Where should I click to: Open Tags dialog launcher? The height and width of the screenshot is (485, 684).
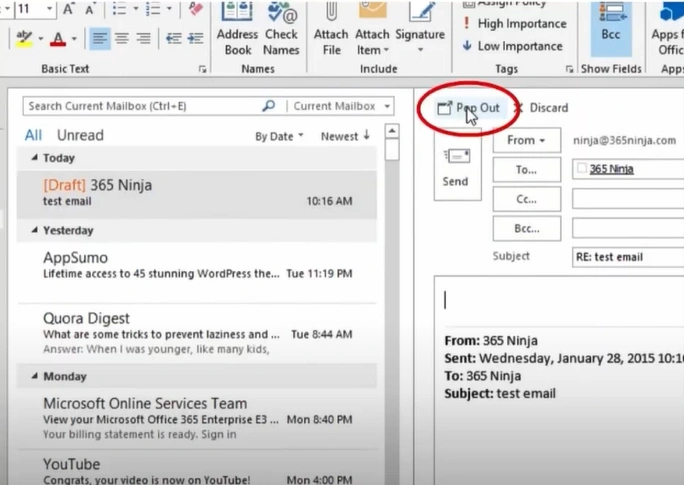click(x=569, y=69)
